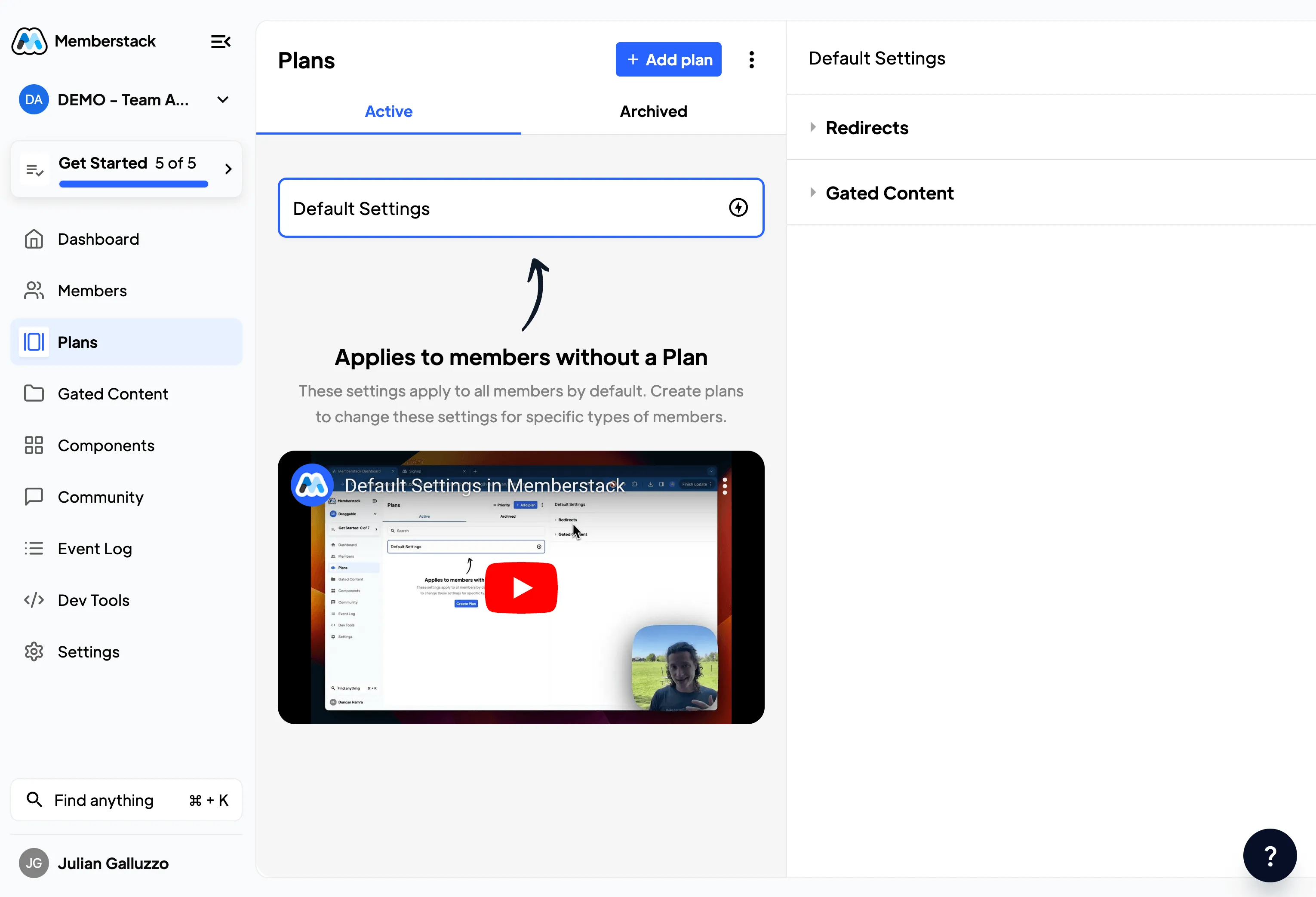
Task: Open the Dashboard home icon
Action: pos(34,239)
